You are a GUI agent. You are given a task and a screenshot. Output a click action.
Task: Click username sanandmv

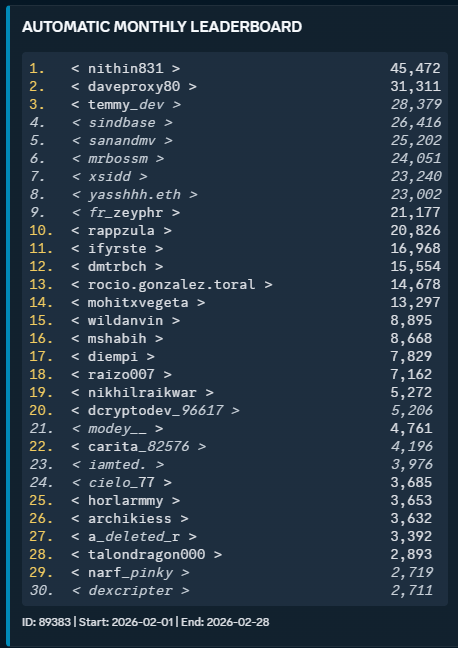click(x=122, y=141)
